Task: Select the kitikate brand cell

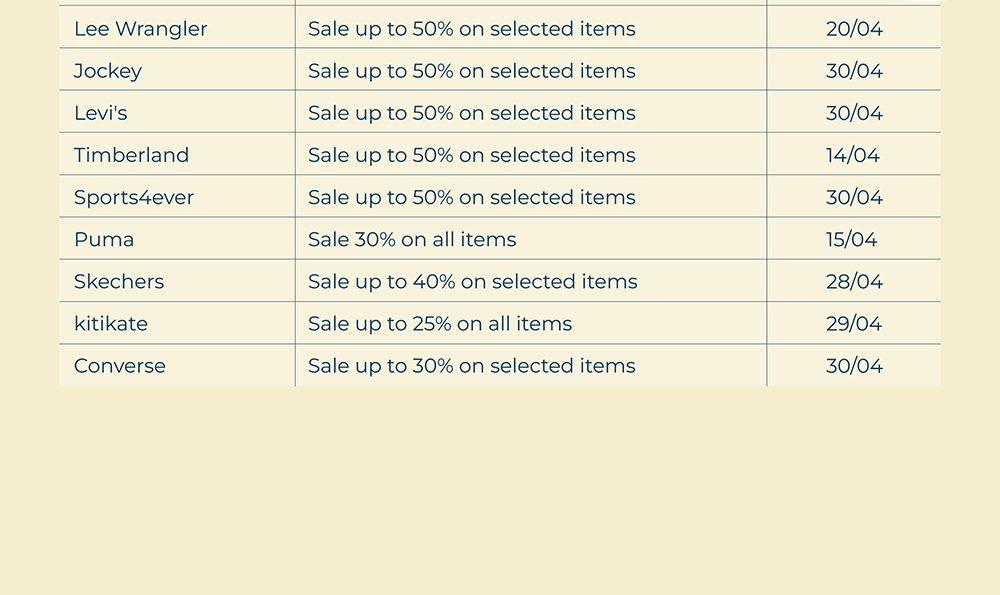Action: point(111,324)
